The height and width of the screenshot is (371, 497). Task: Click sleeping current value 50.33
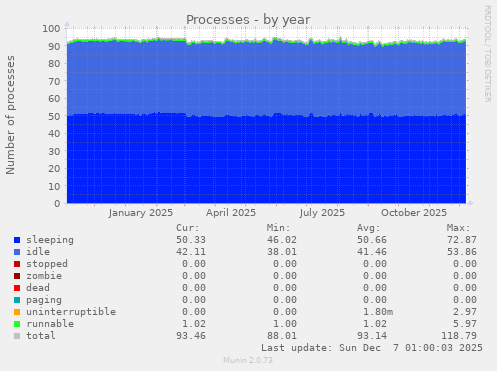click(x=191, y=240)
